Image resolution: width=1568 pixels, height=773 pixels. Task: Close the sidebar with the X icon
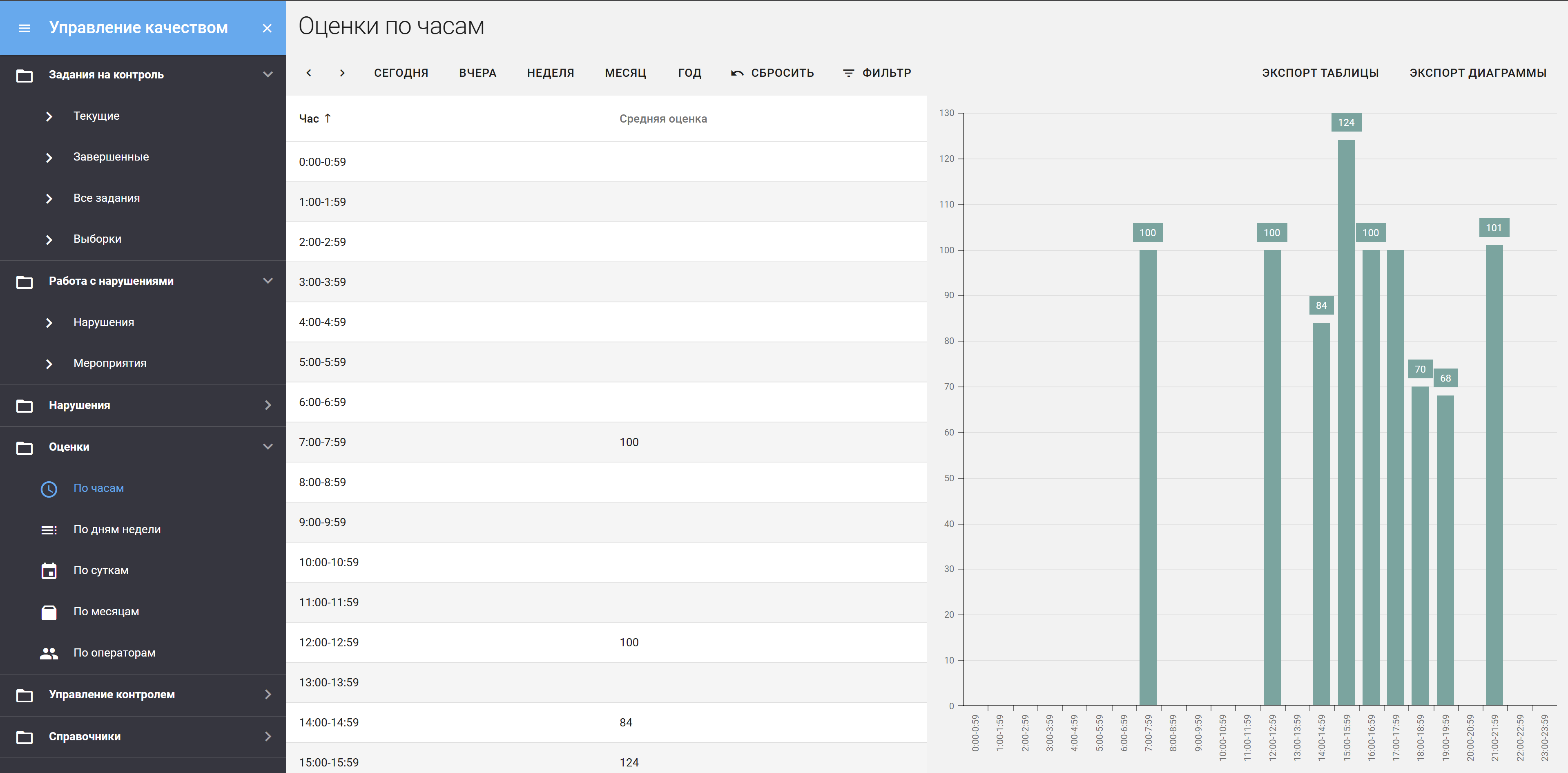[267, 28]
